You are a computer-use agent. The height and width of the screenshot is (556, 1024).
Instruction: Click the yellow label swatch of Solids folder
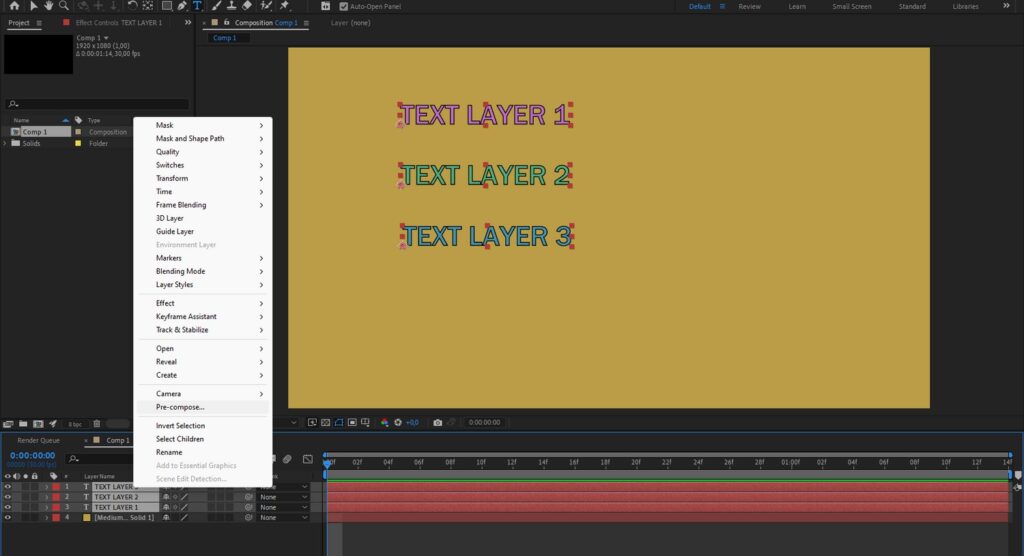(x=78, y=144)
